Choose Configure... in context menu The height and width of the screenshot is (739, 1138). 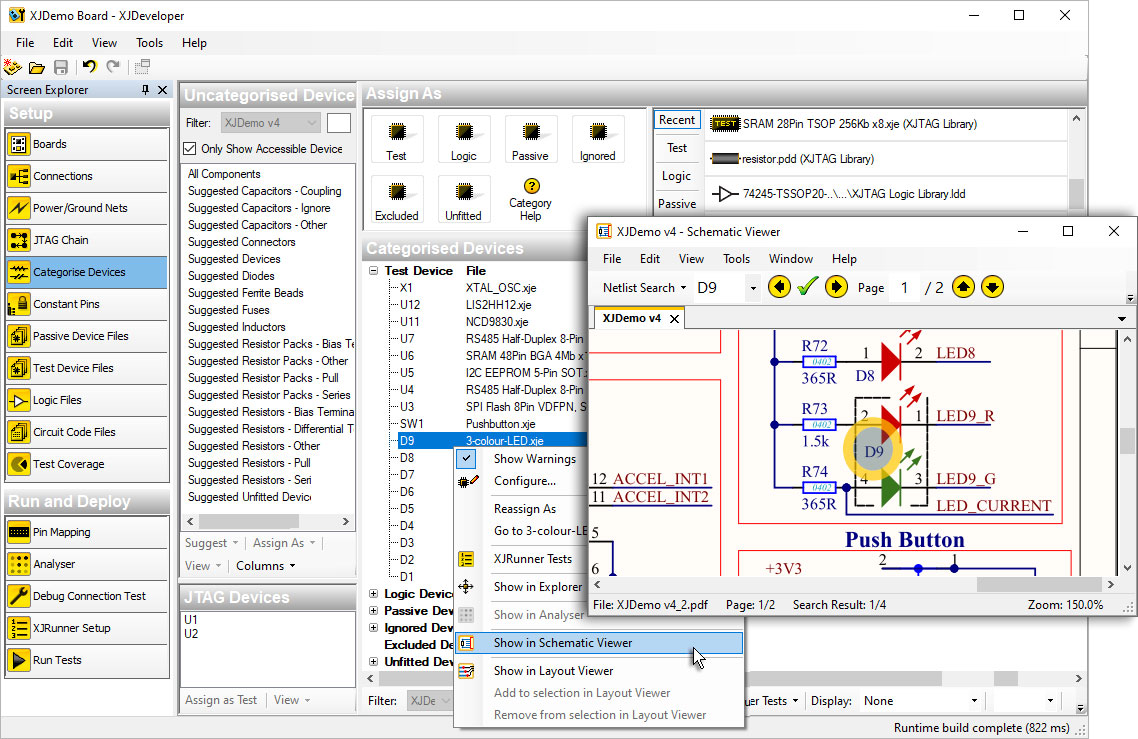click(x=524, y=481)
